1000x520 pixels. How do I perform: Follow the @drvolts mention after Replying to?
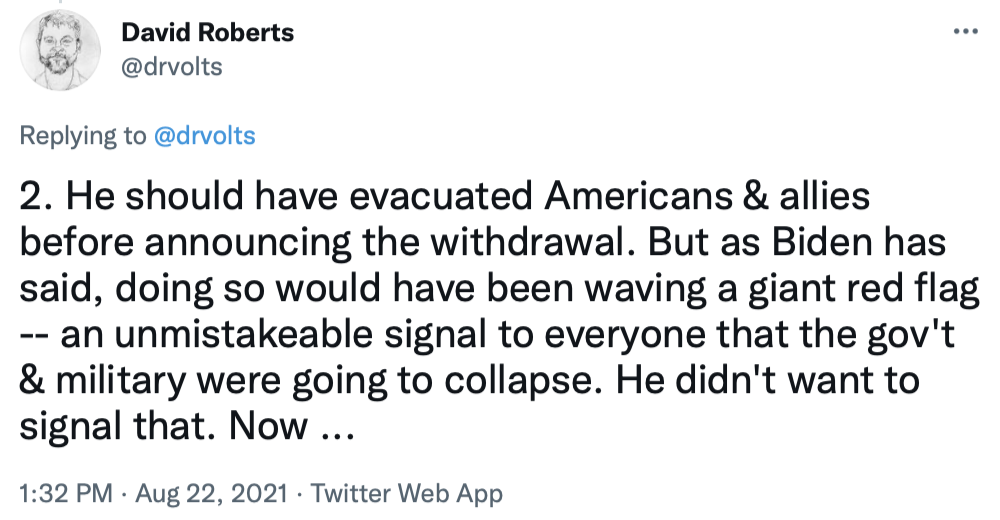coord(204,136)
